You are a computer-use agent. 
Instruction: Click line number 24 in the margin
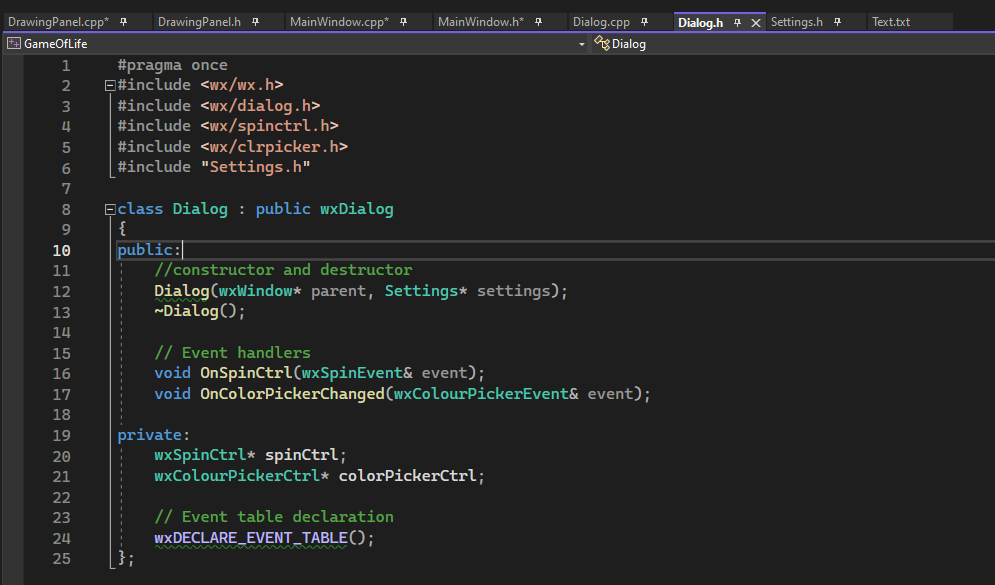[61, 537]
